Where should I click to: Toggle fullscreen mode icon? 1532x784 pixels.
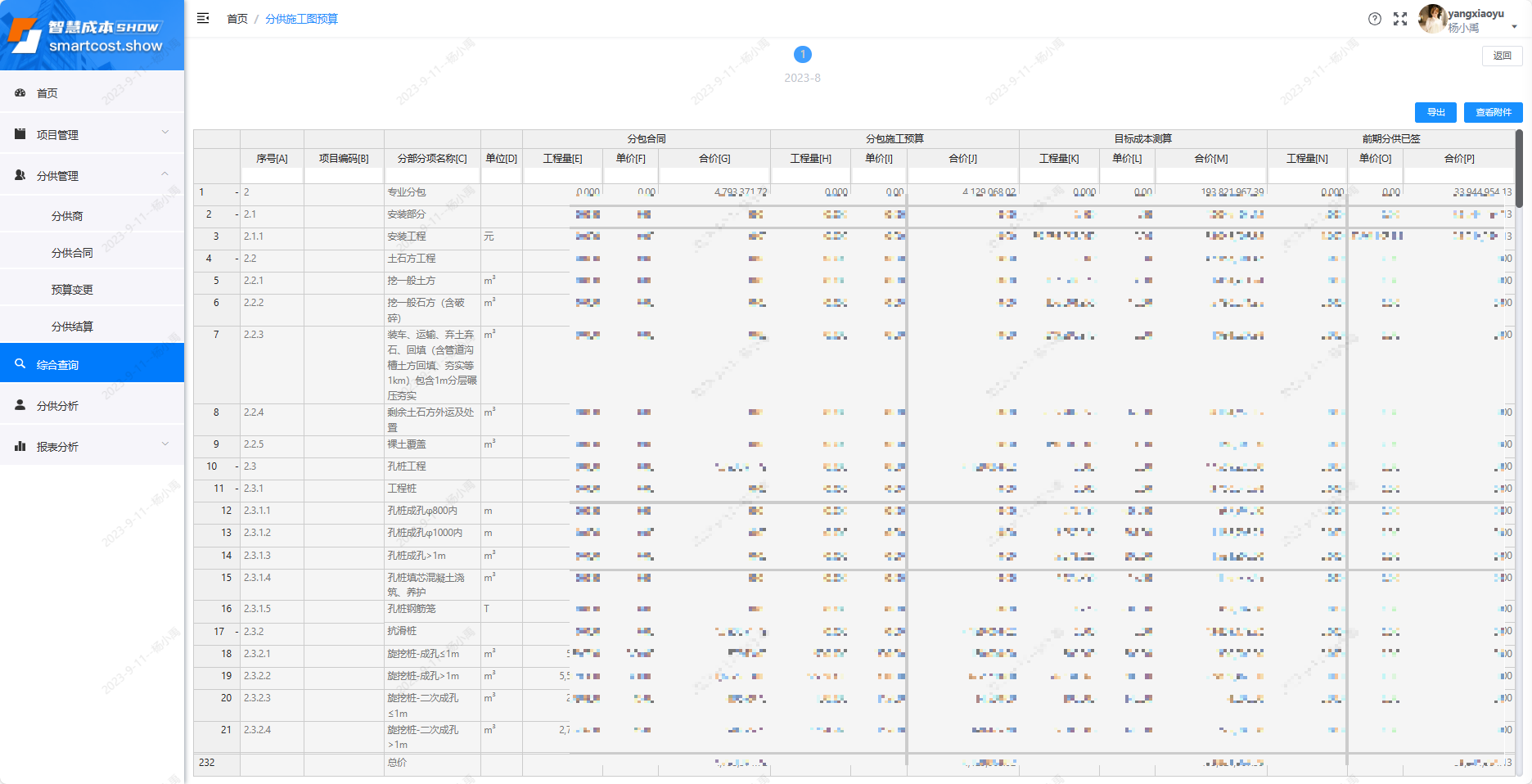(x=1400, y=19)
